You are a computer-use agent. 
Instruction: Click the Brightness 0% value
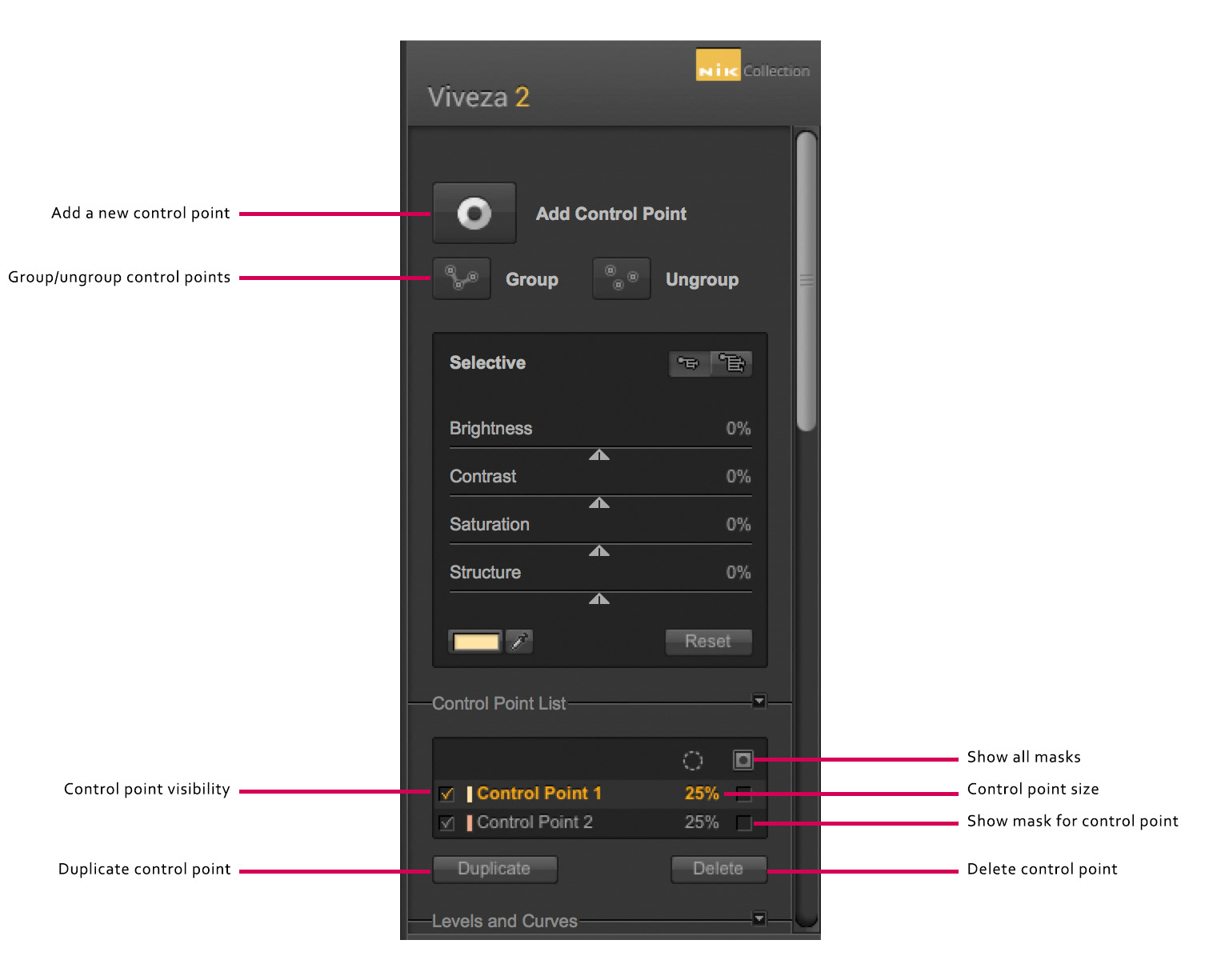pyautogui.click(x=739, y=429)
